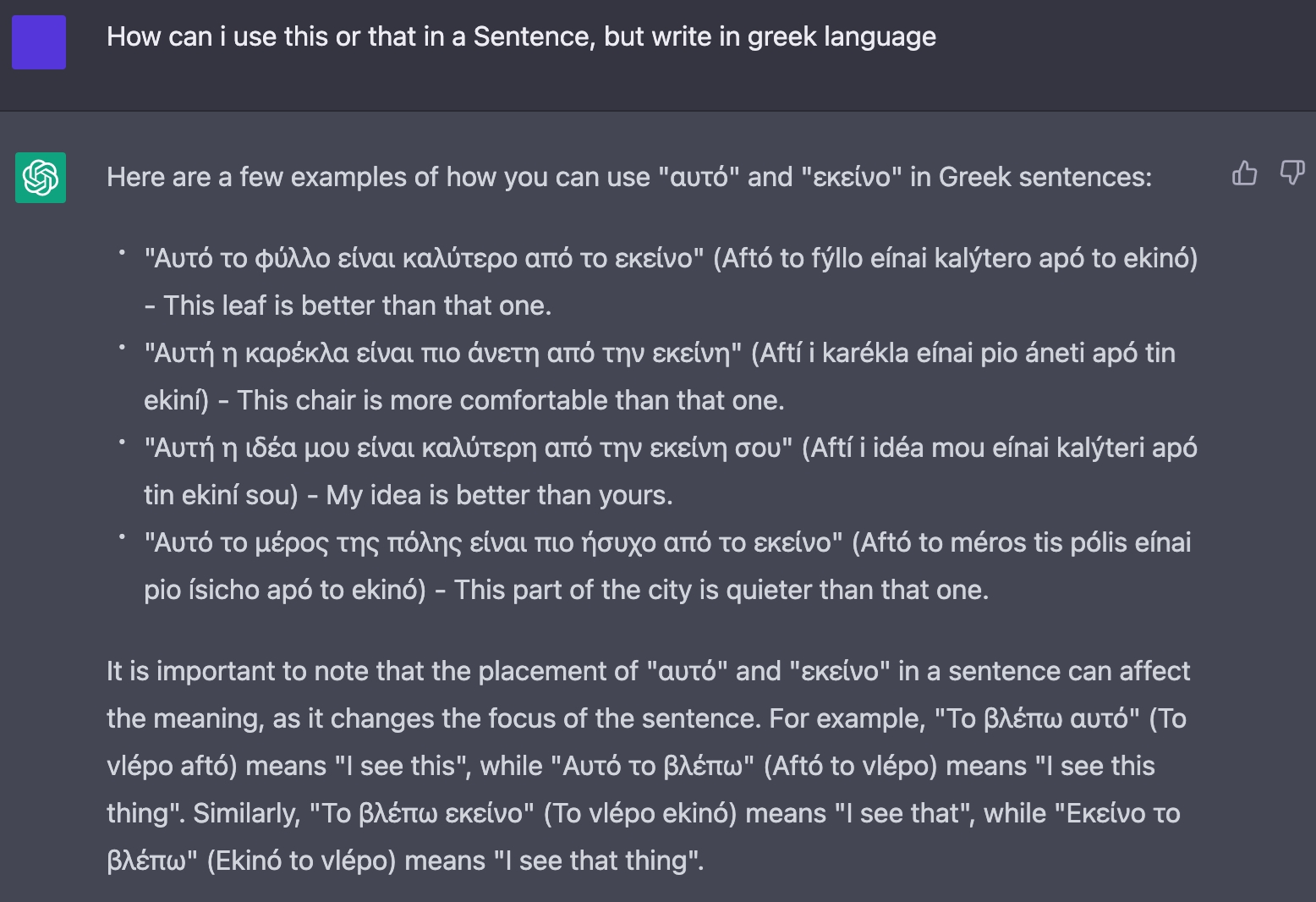
Task: Click 'This leaf is better than that one' translation
Action: (357, 305)
